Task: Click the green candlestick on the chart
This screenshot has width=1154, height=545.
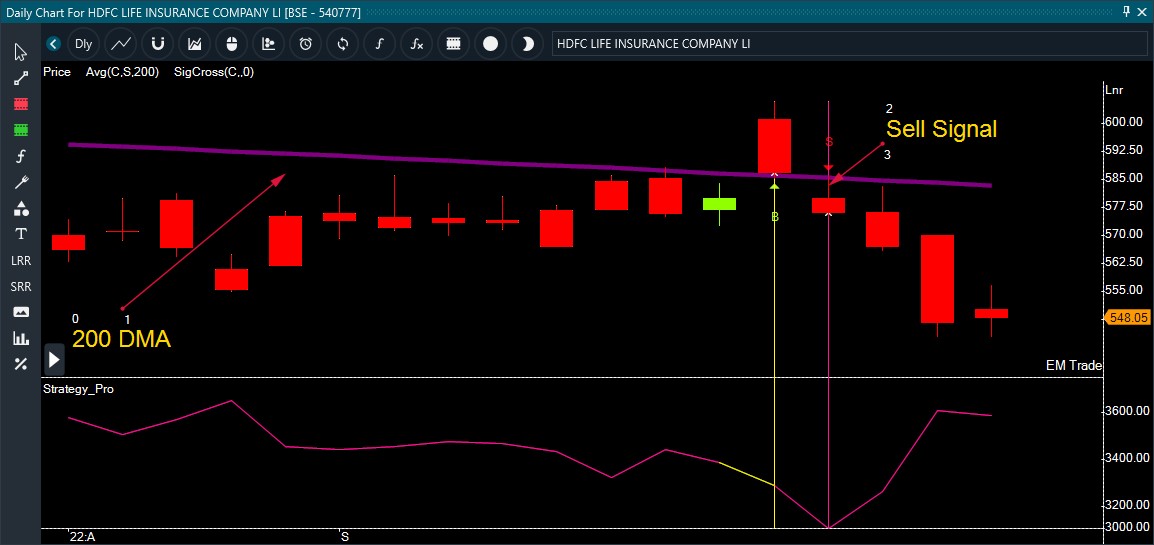Action: coord(719,204)
